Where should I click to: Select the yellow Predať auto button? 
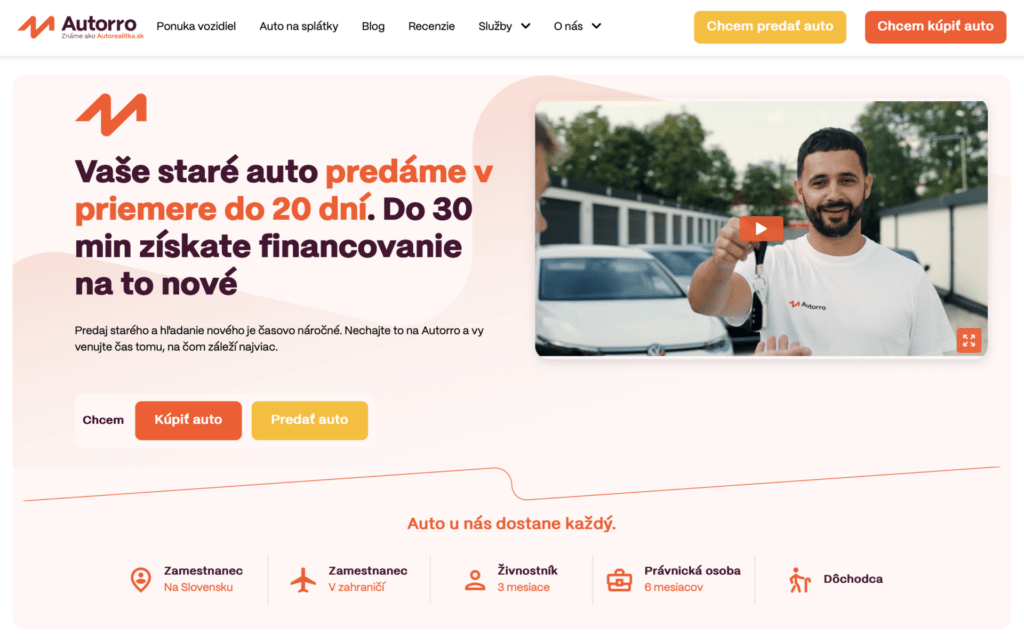click(x=310, y=420)
